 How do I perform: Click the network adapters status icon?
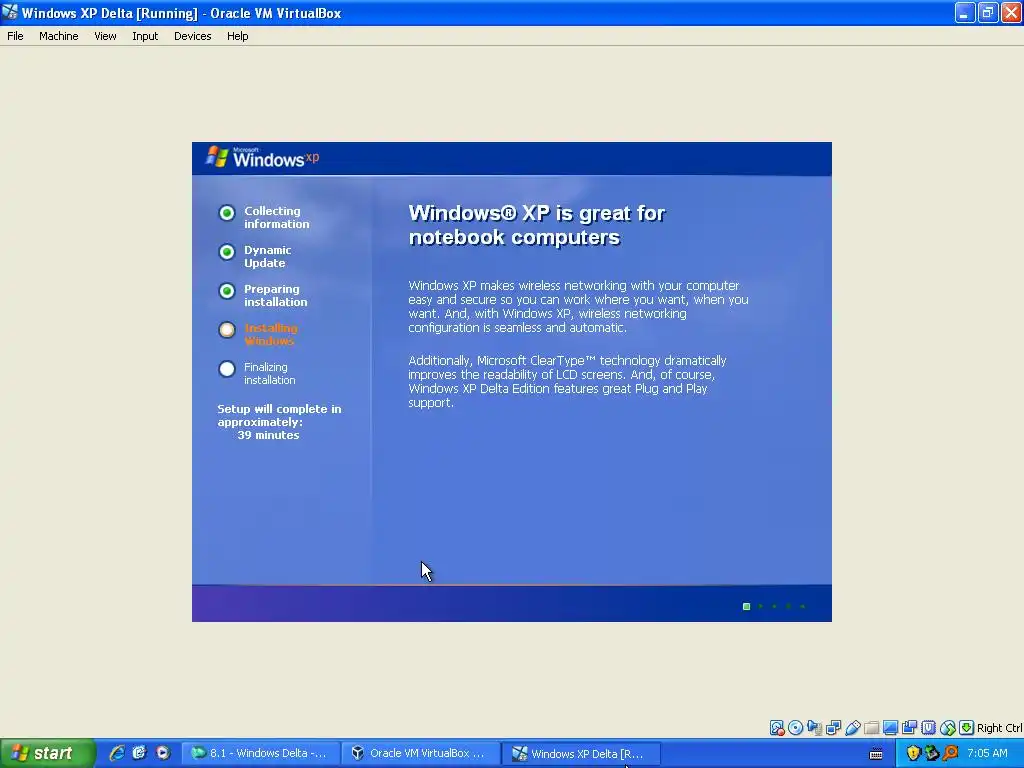tap(833, 728)
